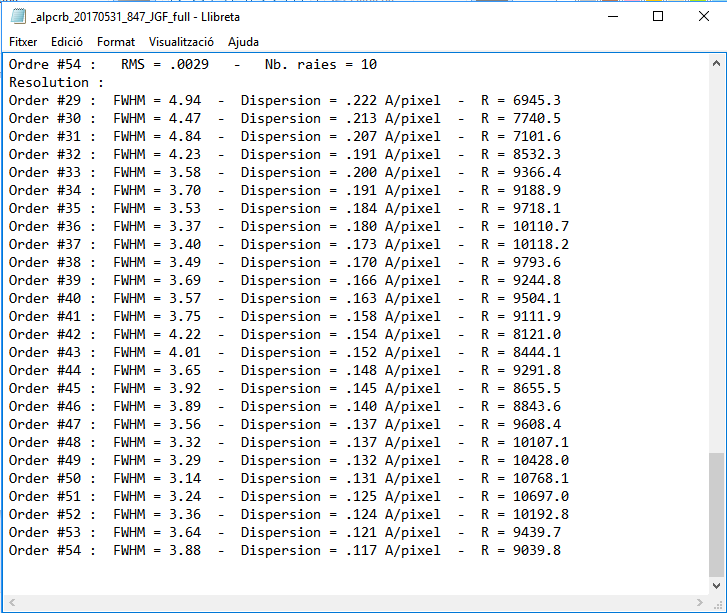This screenshot has height=613, width=728.
Task: Open the Format menu
Action: [116, 42]
